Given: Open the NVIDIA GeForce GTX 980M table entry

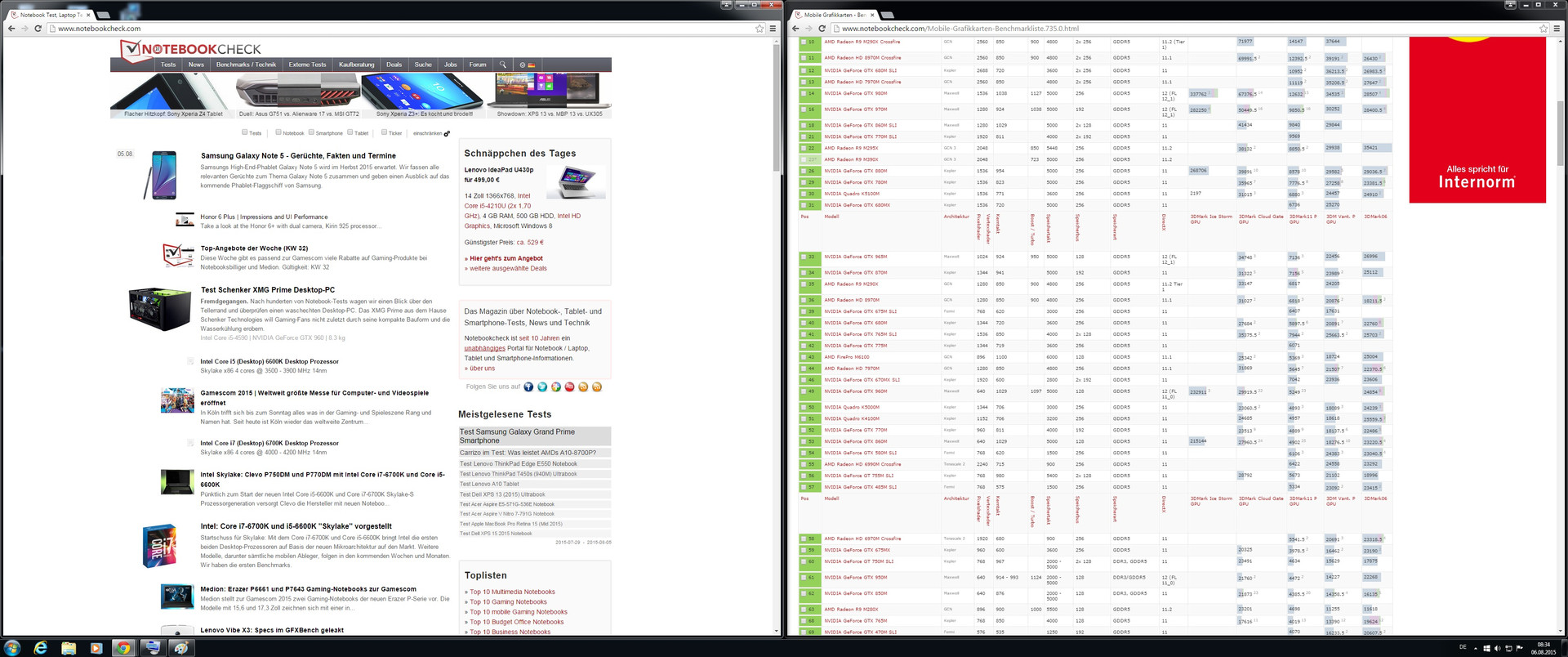Looking at the screenshot, I should tap(855, 94).
